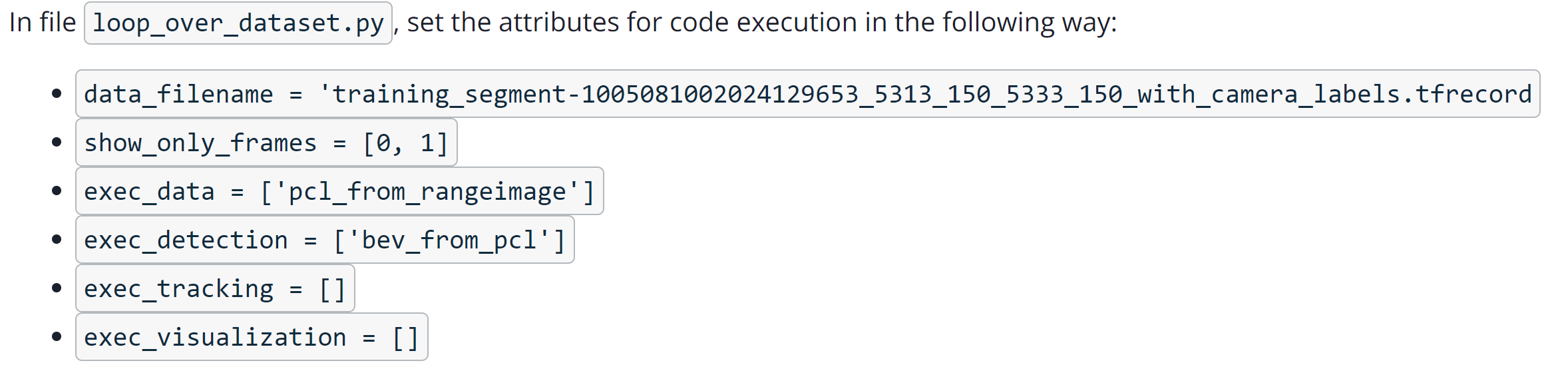Click the exec_visualization code snippet
The width and height of the screenshot is (1568, 375).
pos(252,337)
